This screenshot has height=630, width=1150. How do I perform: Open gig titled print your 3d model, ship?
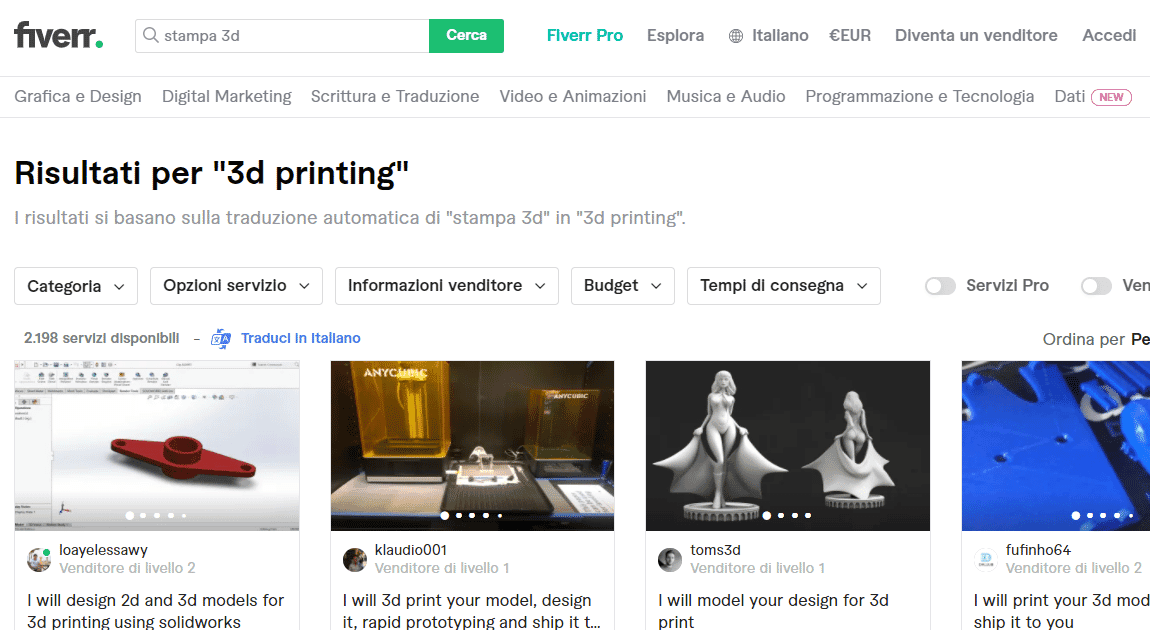[x=1061, y=611]
